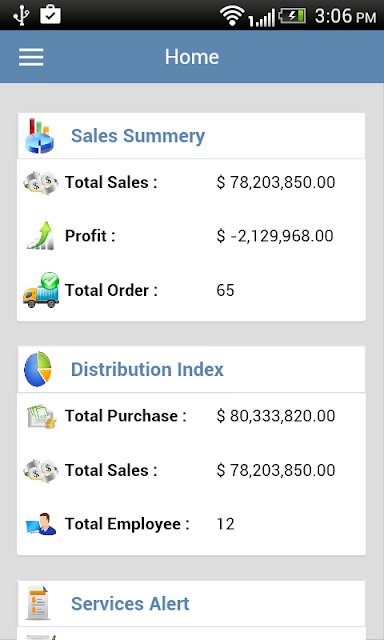The height and width of the screenshot is (640, 384).
Task: Open the hamburger navigation menu
Action: (31, 57)
